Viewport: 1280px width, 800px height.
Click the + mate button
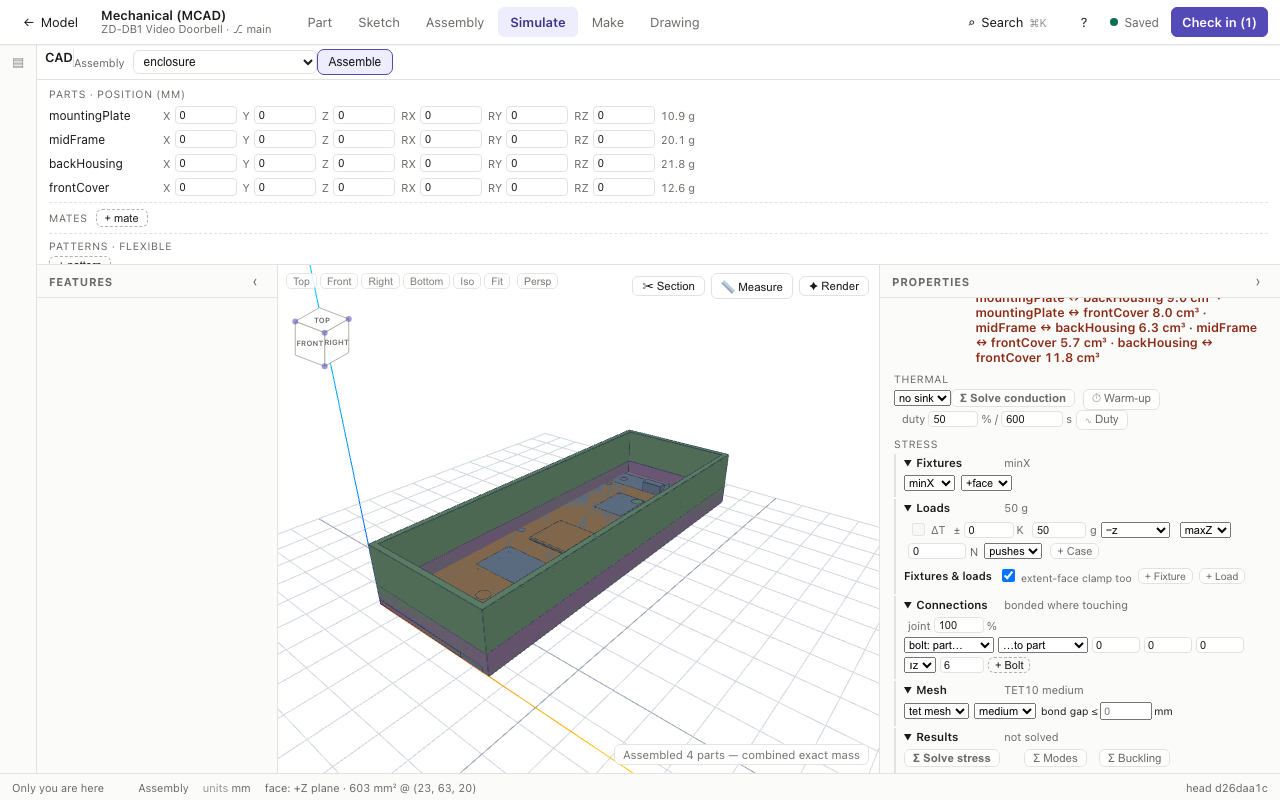122,218
